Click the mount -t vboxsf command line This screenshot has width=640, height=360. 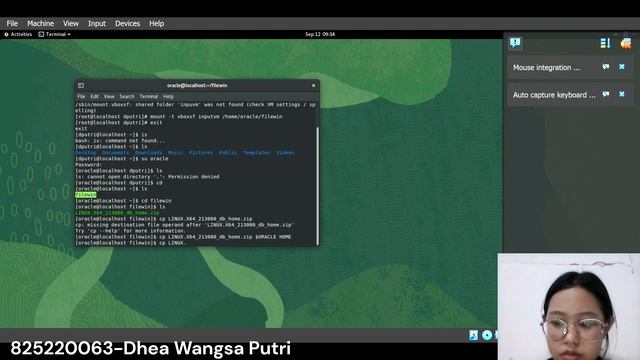click(179, 117)
